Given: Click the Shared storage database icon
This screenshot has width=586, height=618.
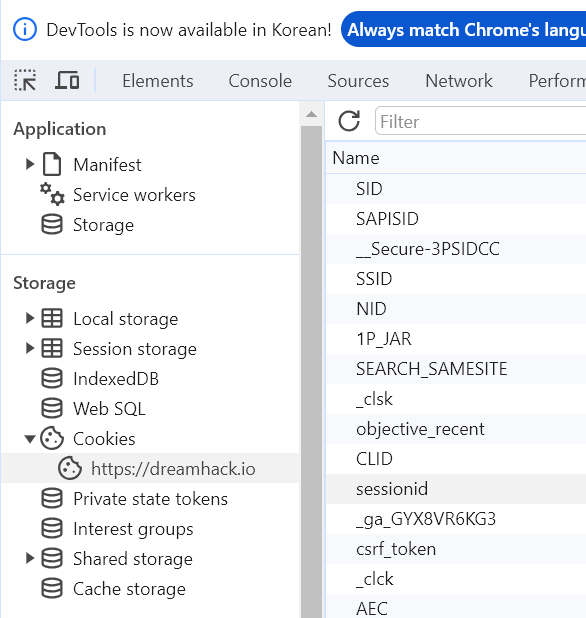Looking at the screenshot, I should (x=52, y=558).
